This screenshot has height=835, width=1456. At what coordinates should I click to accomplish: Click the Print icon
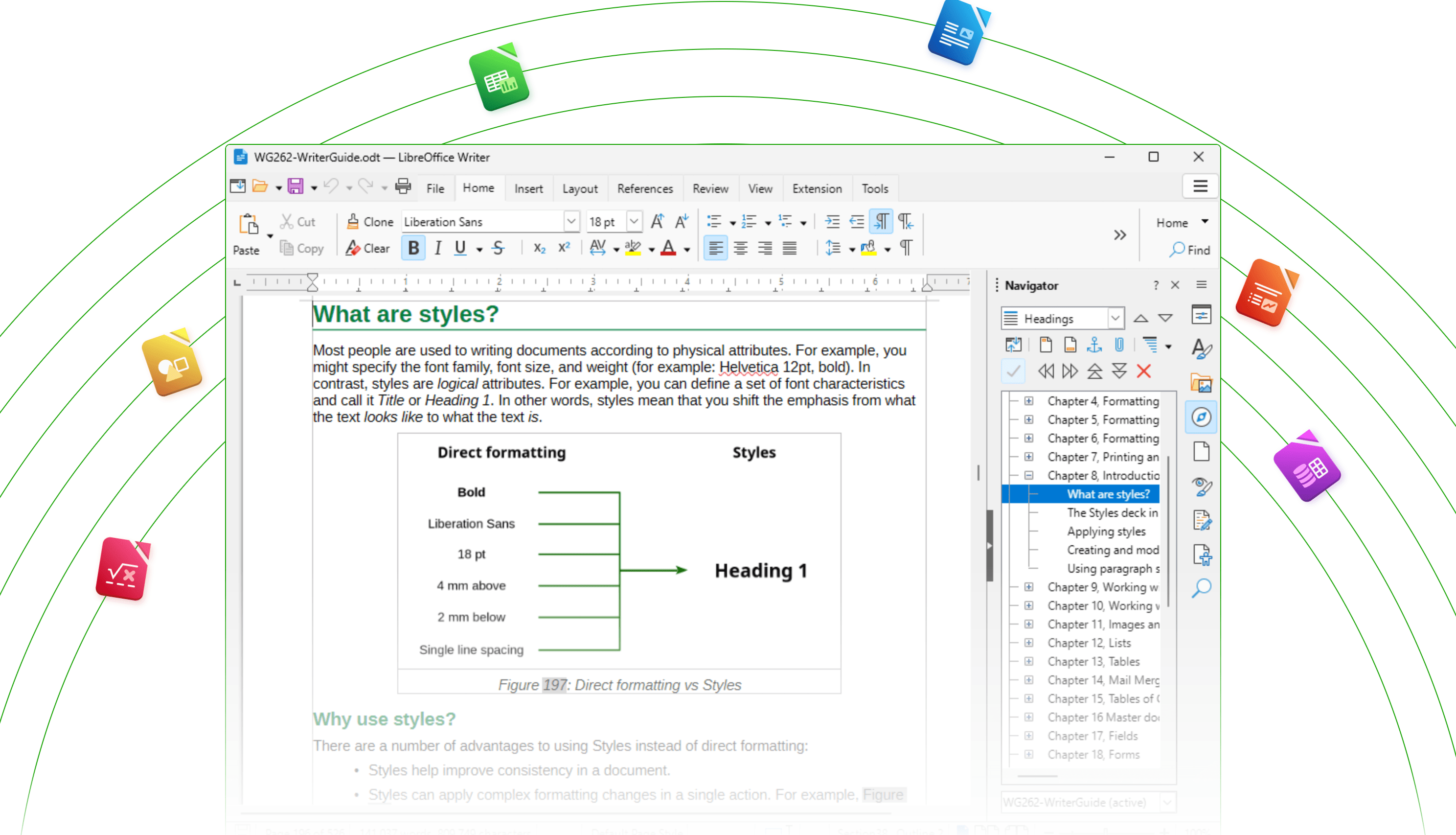403,186
